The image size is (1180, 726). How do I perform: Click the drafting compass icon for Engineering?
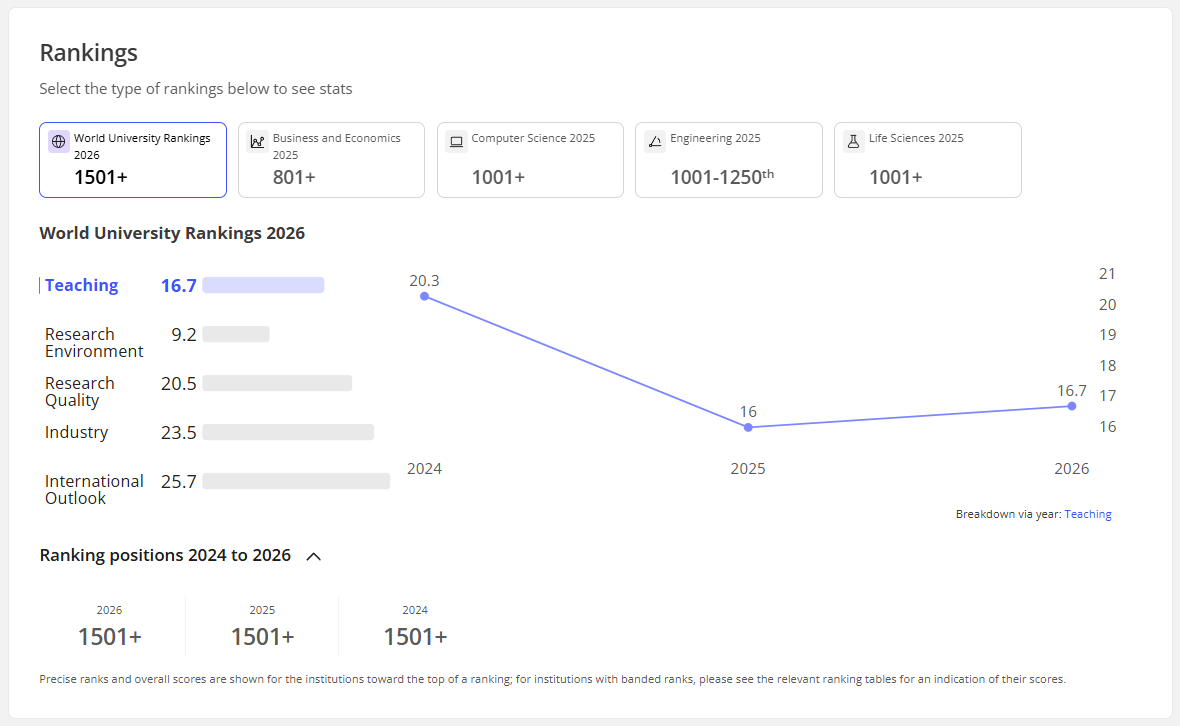pyautogui.click(x=655, y=142)
